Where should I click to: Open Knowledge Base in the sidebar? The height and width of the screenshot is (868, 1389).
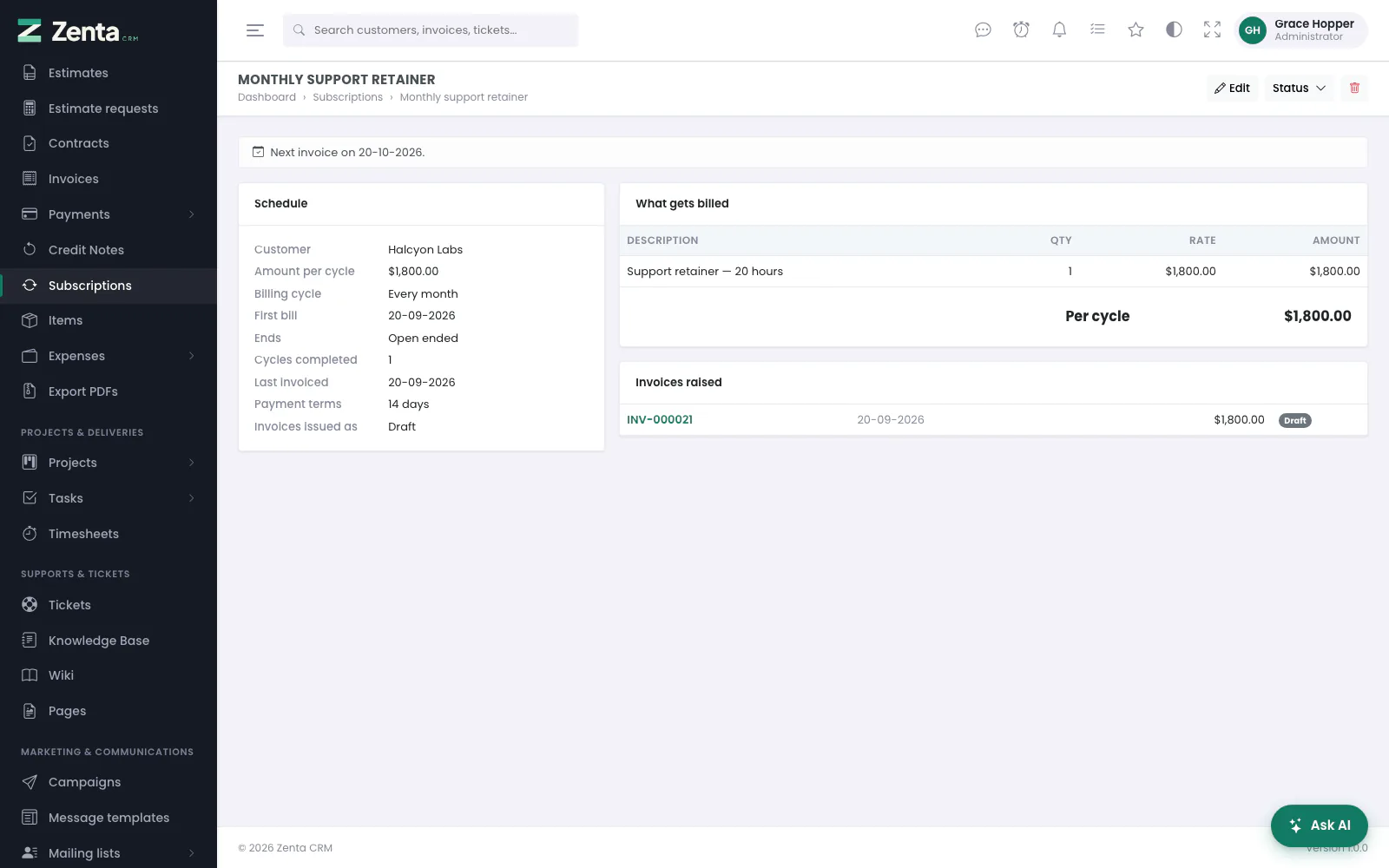click(109, 641)
